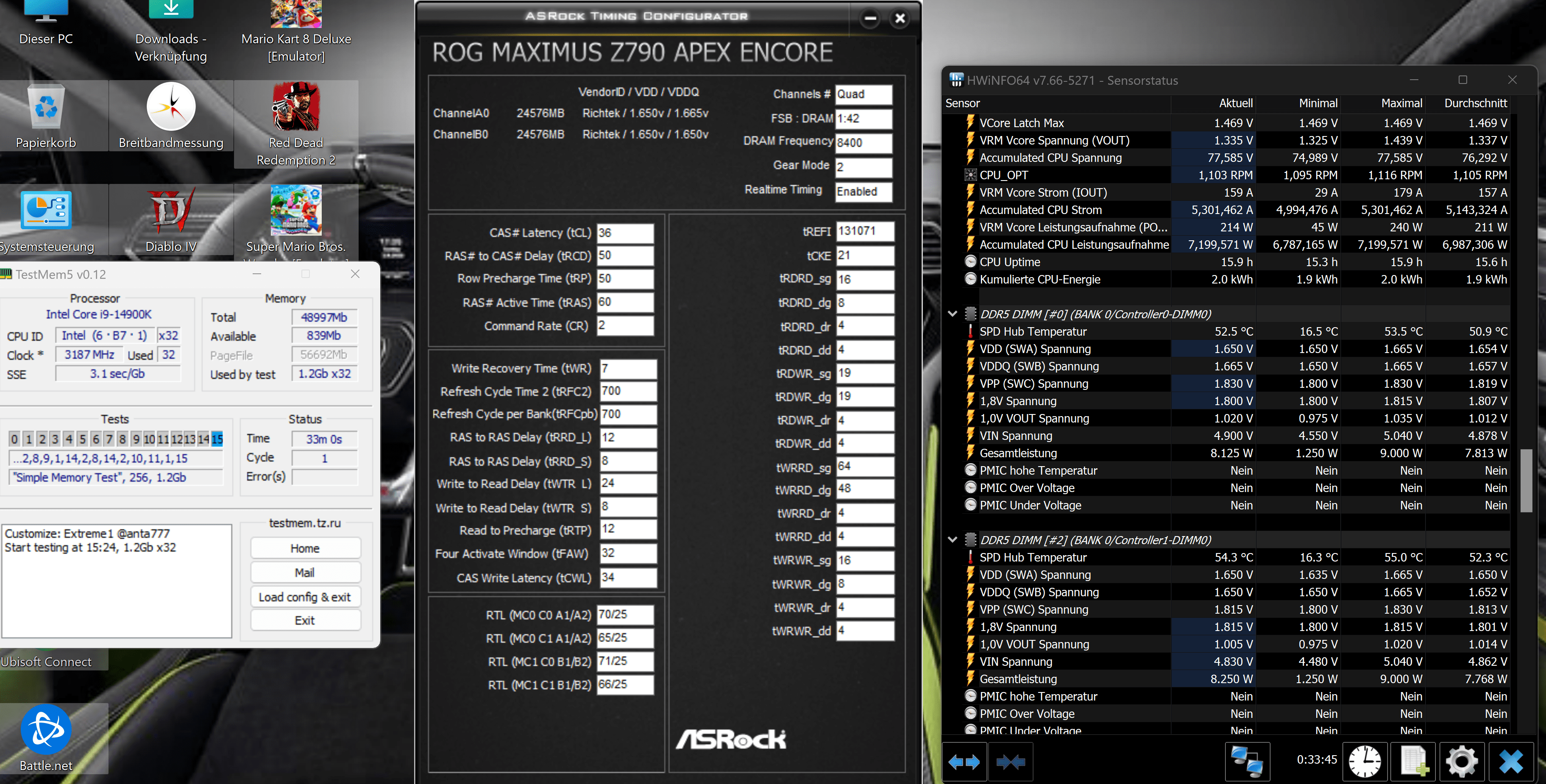Click the Sensor column header in HWiNFO

pyautogui.click(x=1056, y=103)
